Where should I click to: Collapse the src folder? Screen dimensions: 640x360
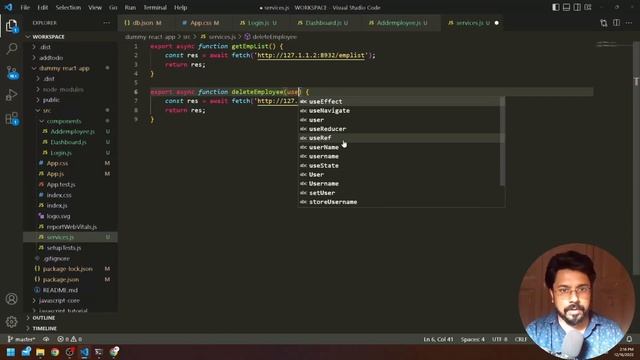coord(47,111)
